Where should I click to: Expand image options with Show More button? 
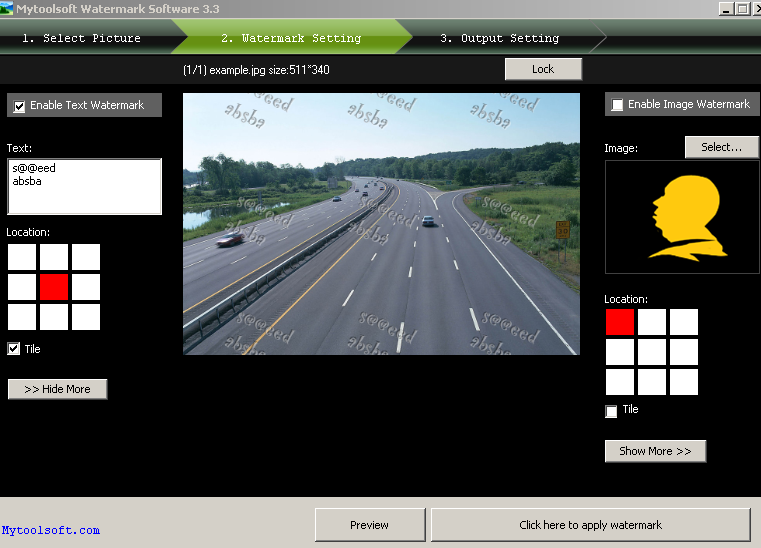pyautogui.click(x=655, y=451)
